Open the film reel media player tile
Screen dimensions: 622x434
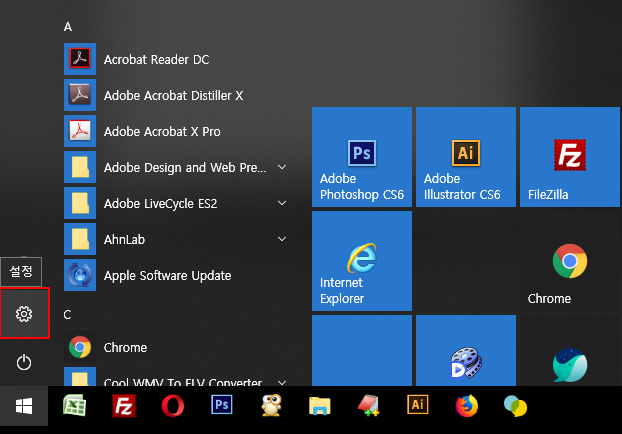click(x=466, y=350)
